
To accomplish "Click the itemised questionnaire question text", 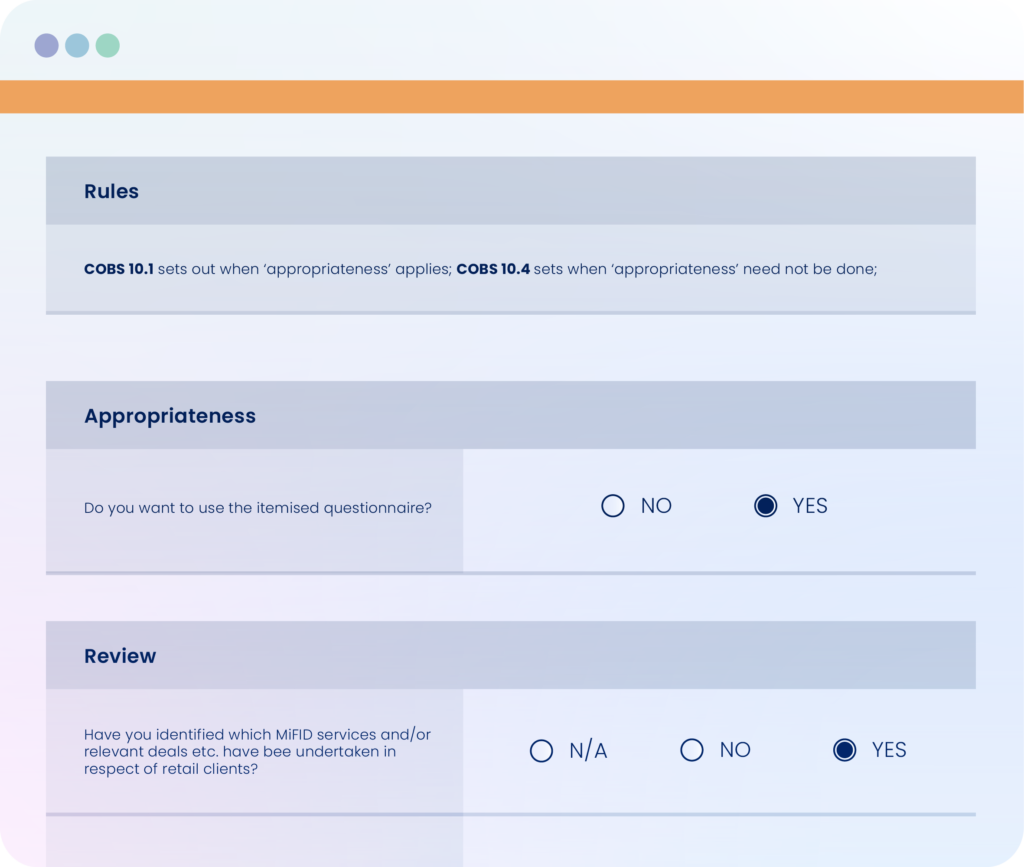I will click(x=258, y=508).
